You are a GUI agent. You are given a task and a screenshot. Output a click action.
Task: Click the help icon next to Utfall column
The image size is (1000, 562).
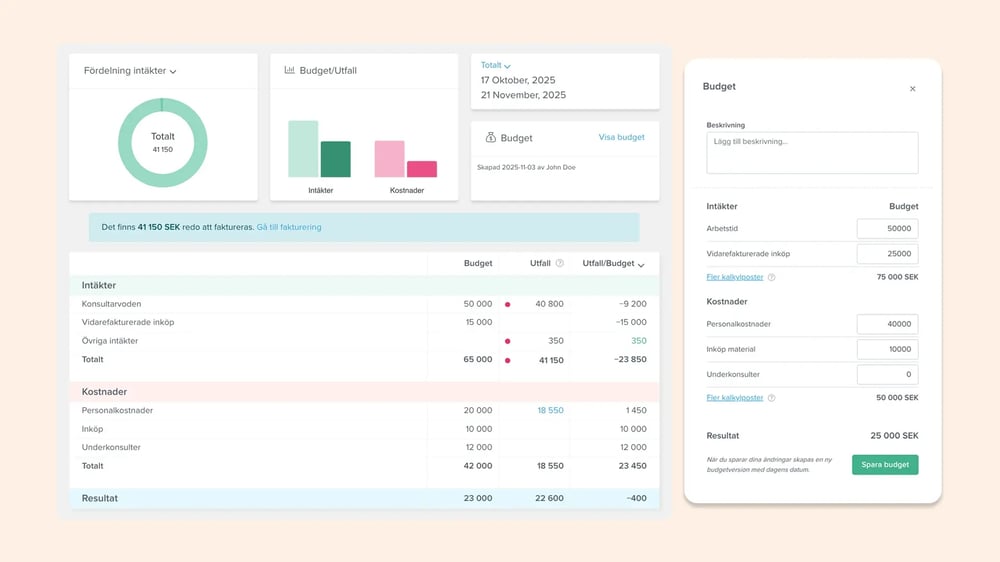pyautogui.click(x=560, y=264)
